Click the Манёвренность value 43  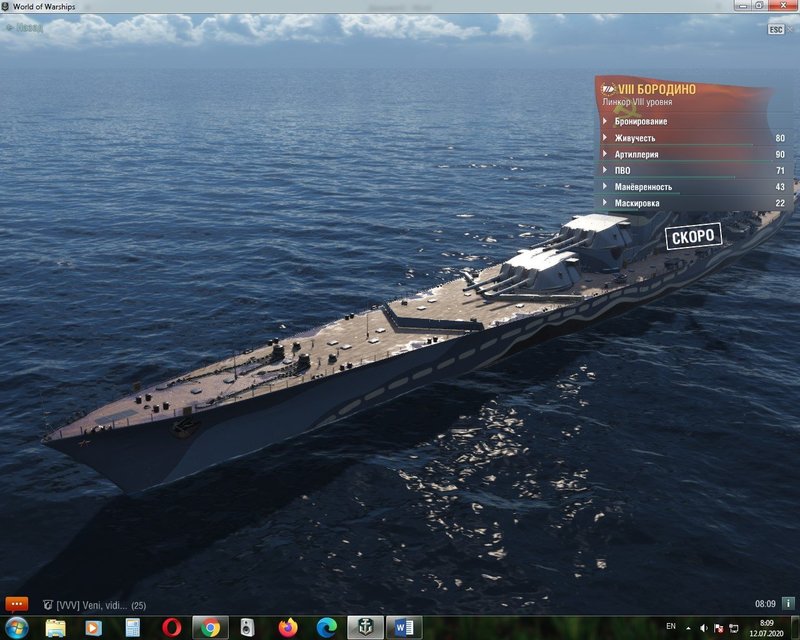[780, 187]
